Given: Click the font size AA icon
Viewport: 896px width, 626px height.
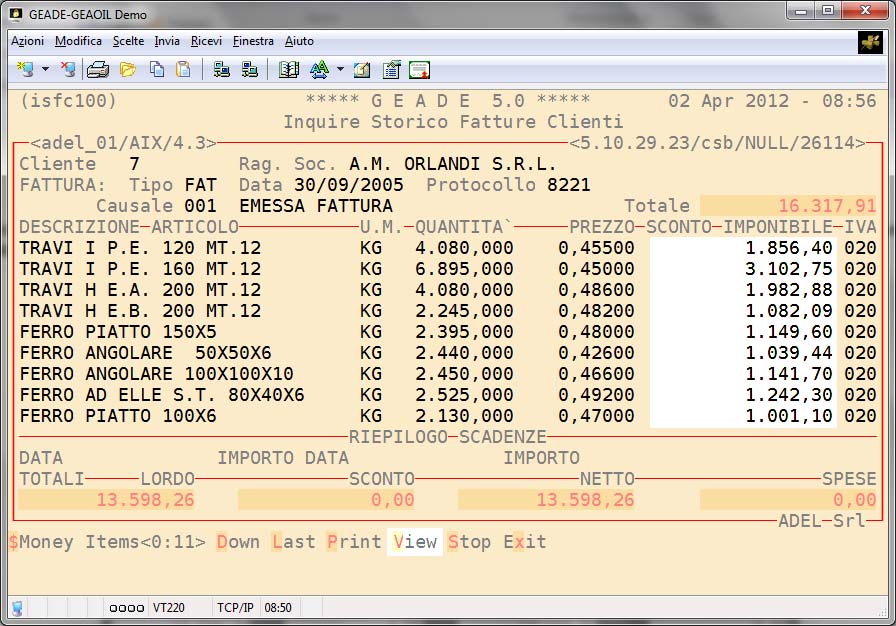Looking at the screenshot, I should click(x=319, y=70).
